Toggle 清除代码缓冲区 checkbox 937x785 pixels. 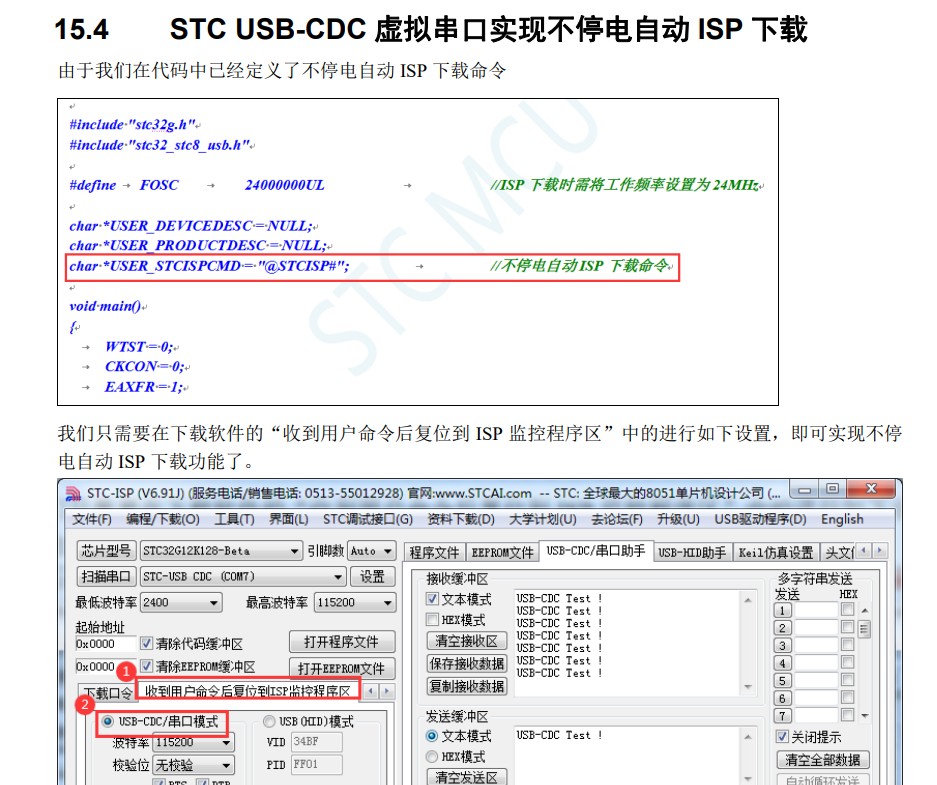[x=146, y=643]
